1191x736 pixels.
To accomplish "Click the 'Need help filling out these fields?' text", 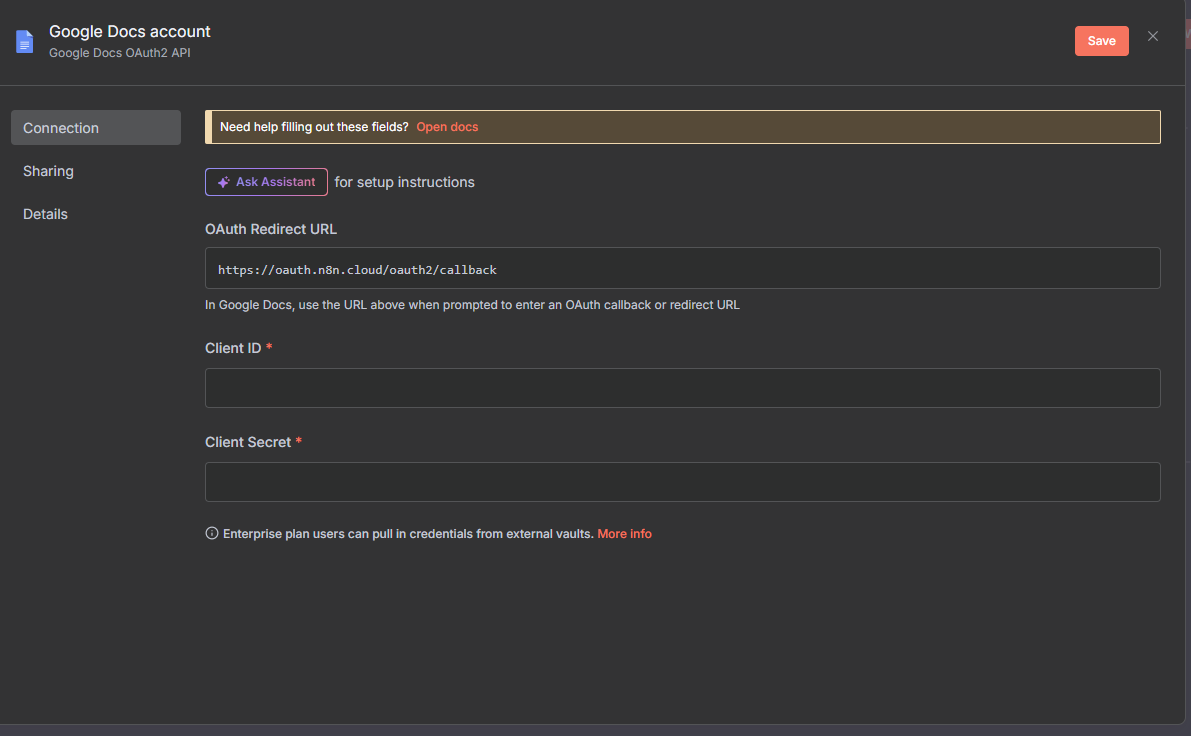I will (x=314, y=127).
